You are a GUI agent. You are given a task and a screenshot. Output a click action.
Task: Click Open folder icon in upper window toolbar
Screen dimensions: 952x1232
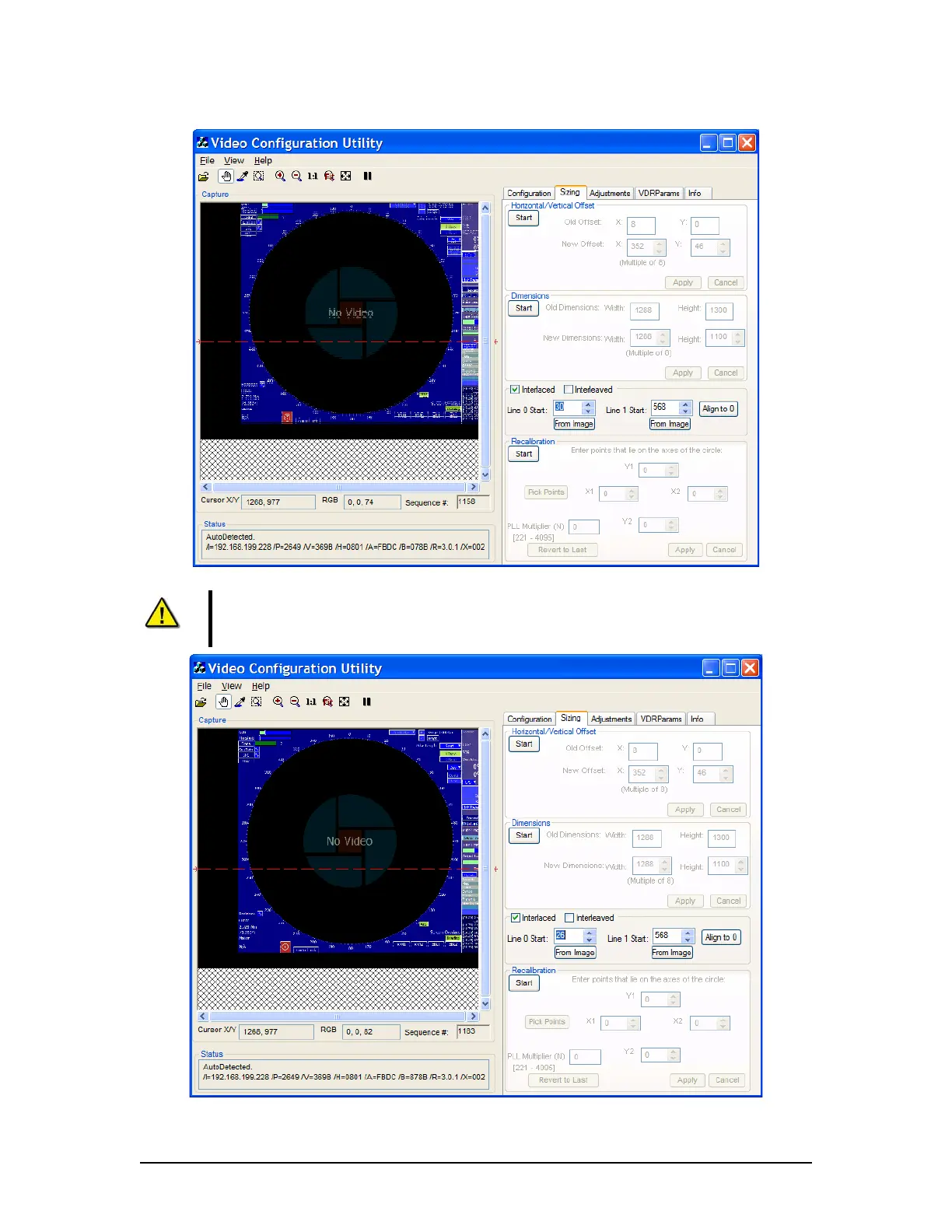click(204, 177)
